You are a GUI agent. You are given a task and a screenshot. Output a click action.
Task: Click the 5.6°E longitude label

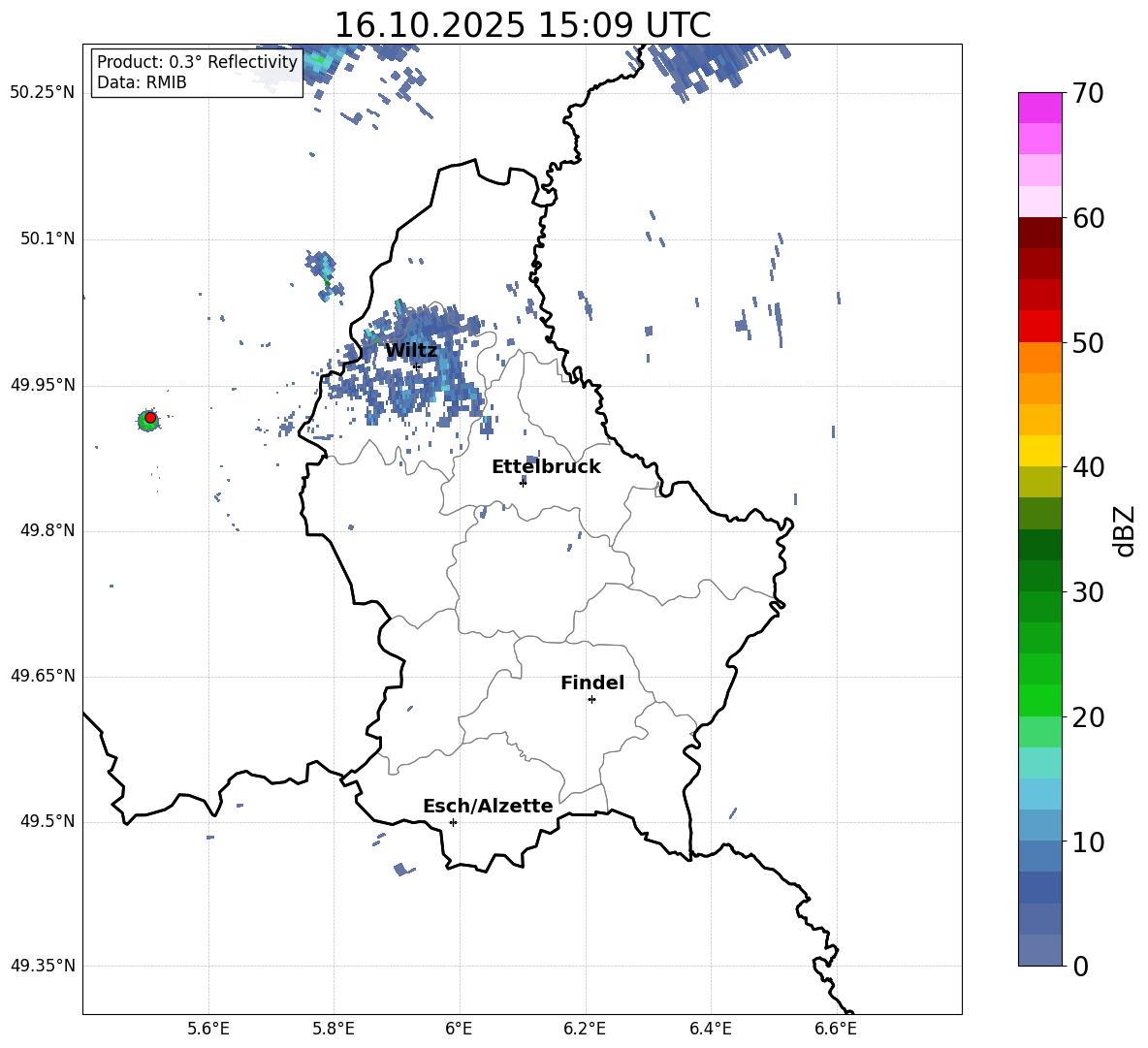tap(208, 1029)
